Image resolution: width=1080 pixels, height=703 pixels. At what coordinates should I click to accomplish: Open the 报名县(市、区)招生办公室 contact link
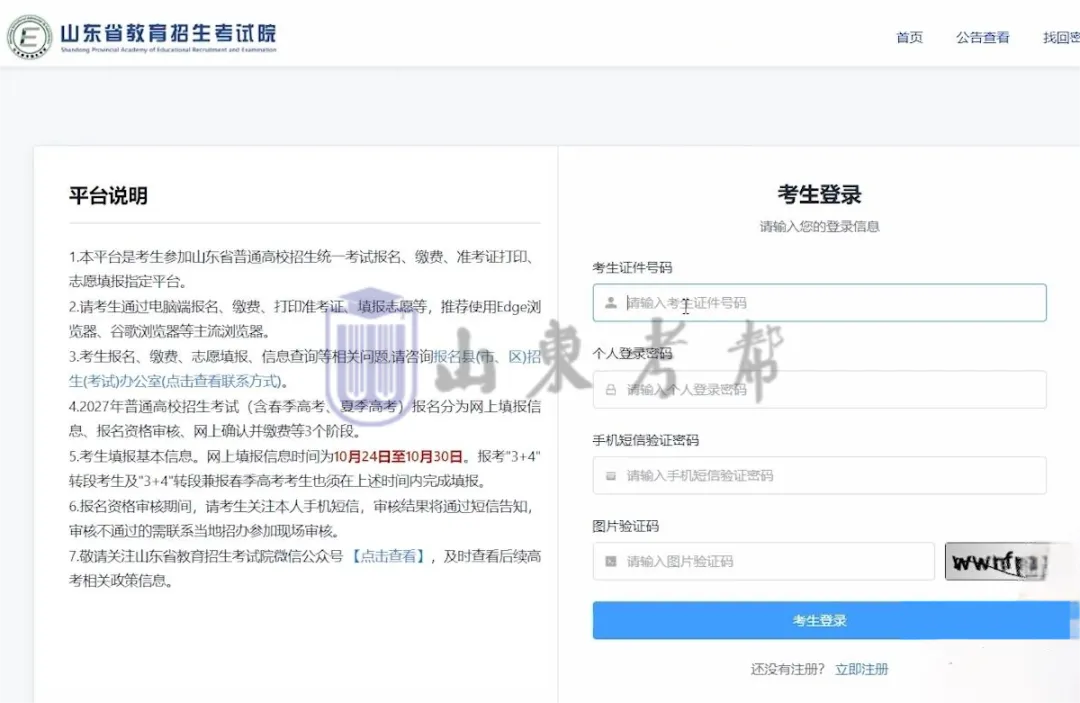tap(304, 368)
